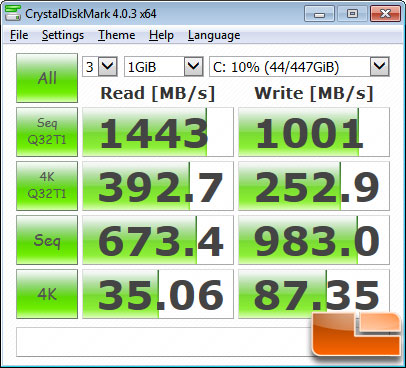
Task: Run the Seq test button
Action: (x=47, y=240)
